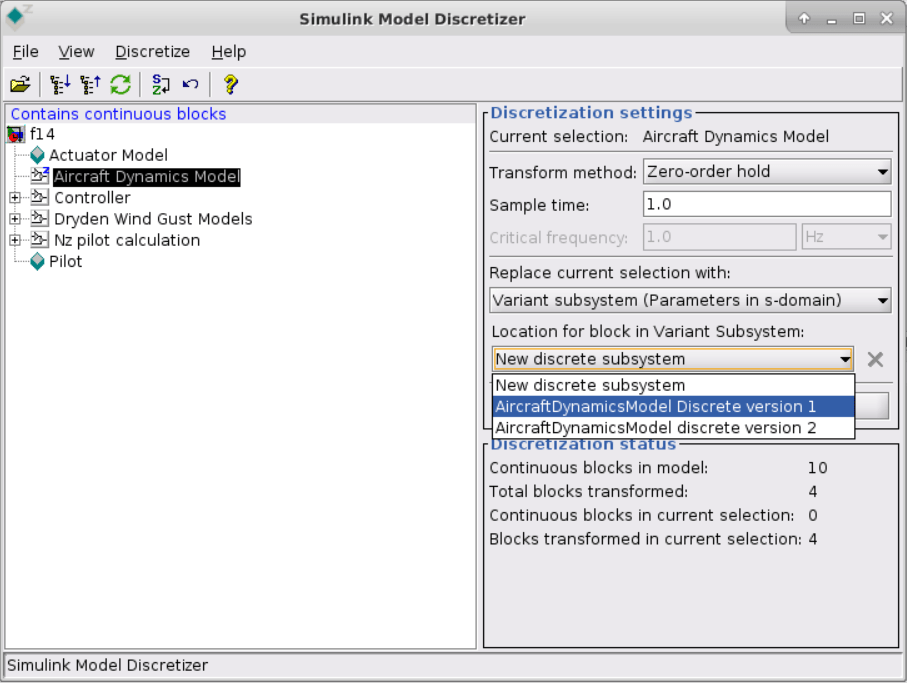The image size is (907, 683).
Task: Select Dryden Wind Gust Models item
Action: click(x=153, y=219)
